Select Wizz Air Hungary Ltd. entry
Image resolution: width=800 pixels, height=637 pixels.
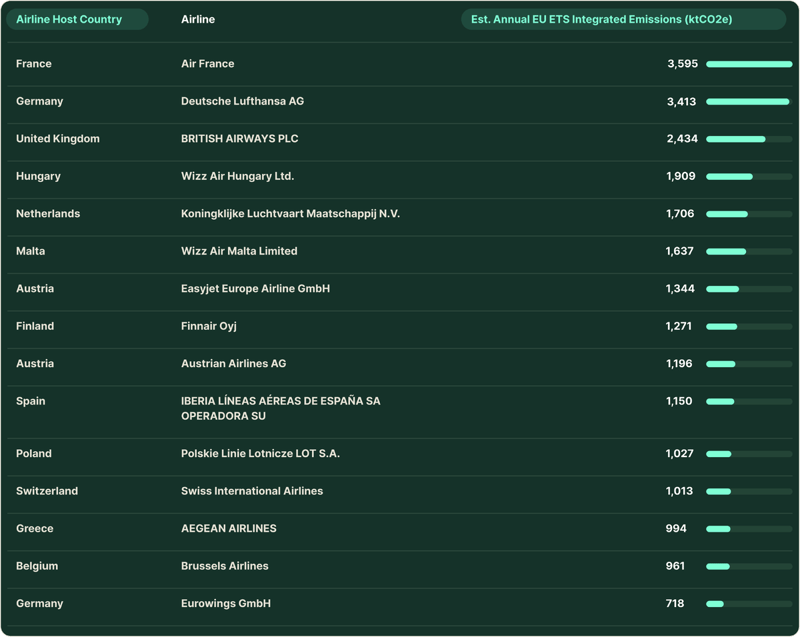click(x=238, y=176)
